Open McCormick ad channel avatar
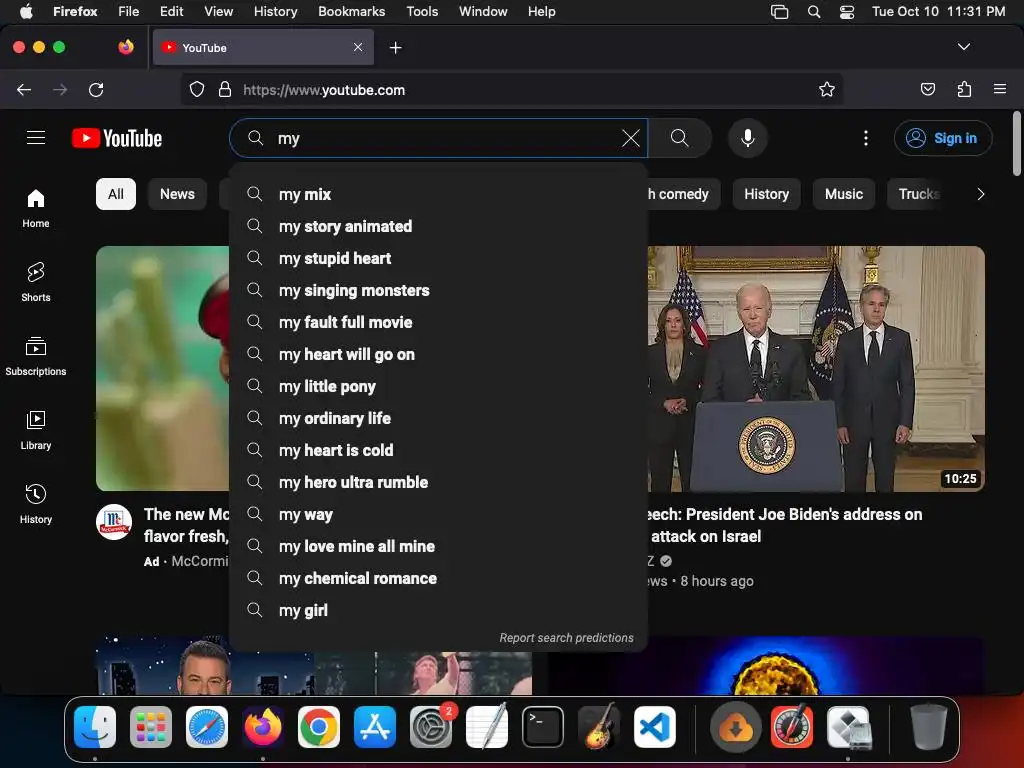Screen dimensions: 1024x768 click(x=114, y=522)
